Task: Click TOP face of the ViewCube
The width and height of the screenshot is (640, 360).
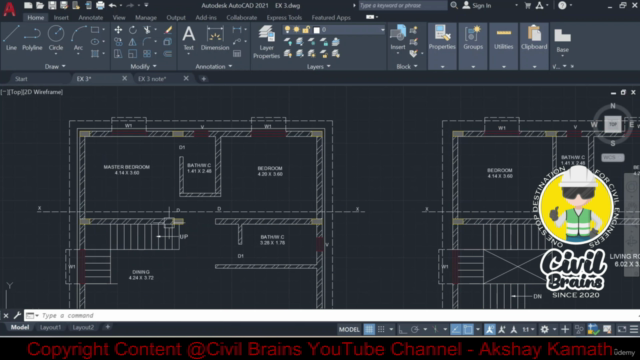Action: 612,124
